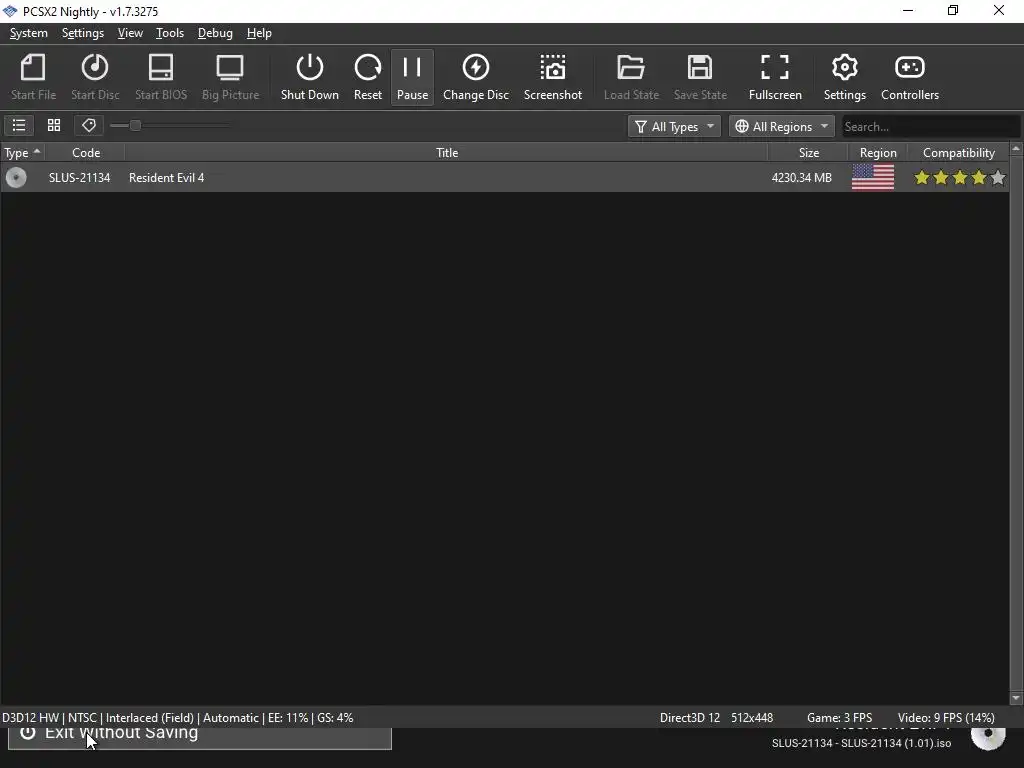The image size is (1024, 768).
Task: Click the compatibility star rating
Action: 959,177
